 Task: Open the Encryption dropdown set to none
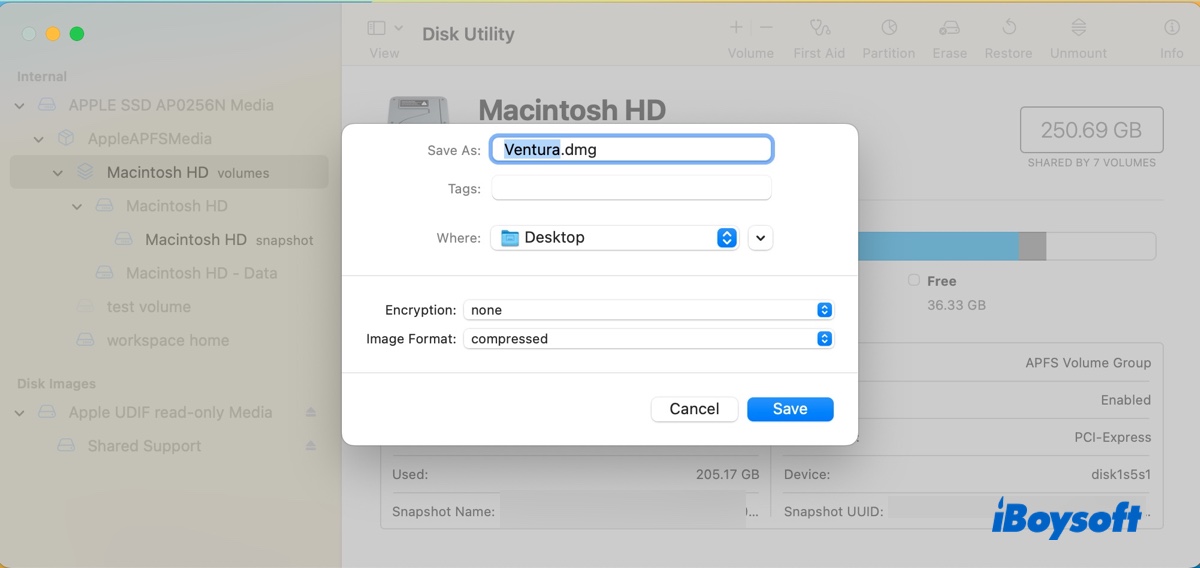click(648, 310)
